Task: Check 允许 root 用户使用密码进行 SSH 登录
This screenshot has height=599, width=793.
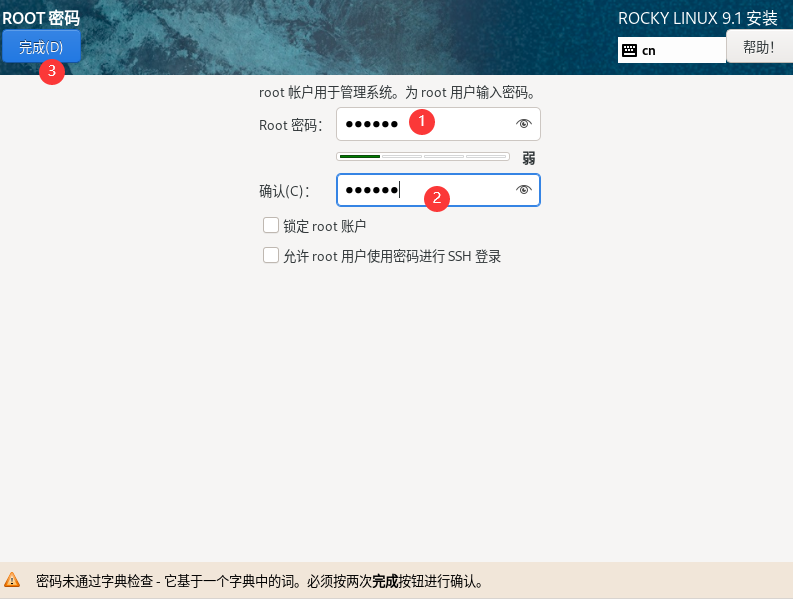Action: tap(271, 256)
